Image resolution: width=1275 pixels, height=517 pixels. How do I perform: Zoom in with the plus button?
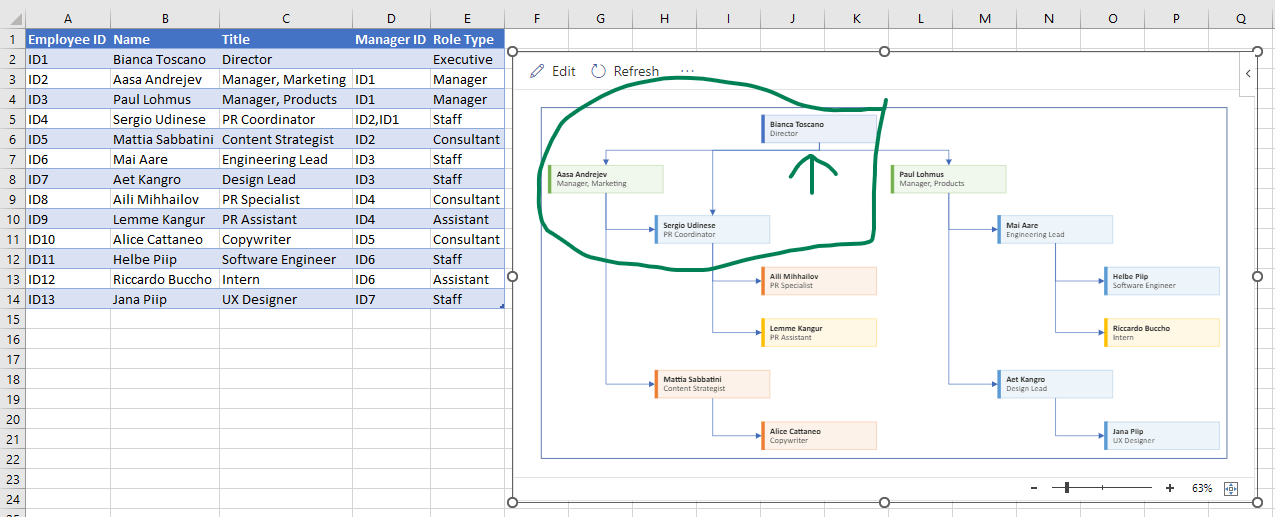1170,488
